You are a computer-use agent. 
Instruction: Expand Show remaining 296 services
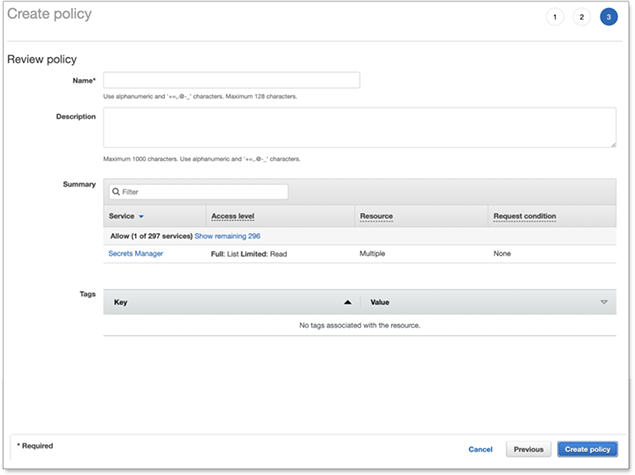[227, 236]
